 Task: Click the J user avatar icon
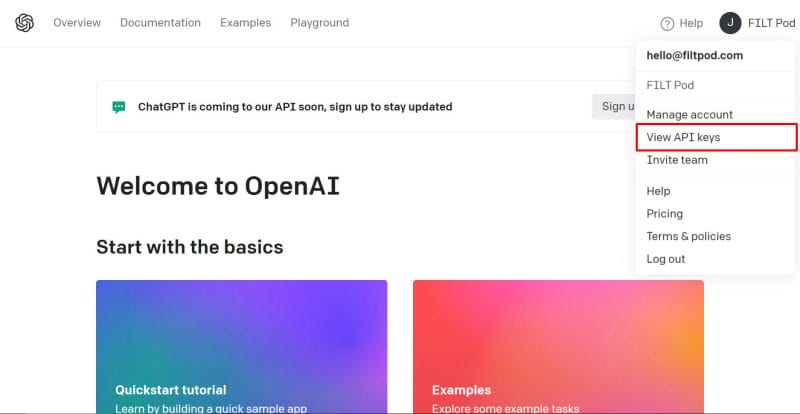click(x=730, y=23)
